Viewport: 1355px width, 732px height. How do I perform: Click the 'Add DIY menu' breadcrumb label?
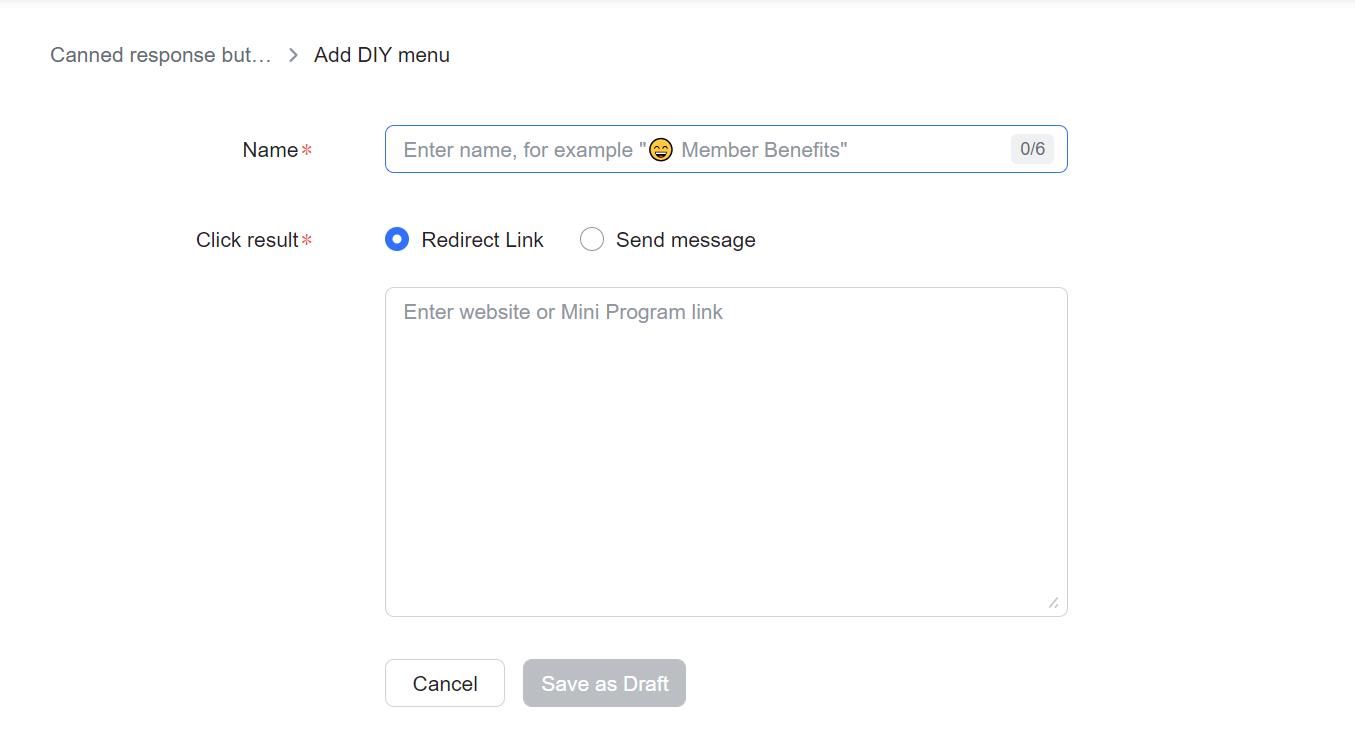381,55
